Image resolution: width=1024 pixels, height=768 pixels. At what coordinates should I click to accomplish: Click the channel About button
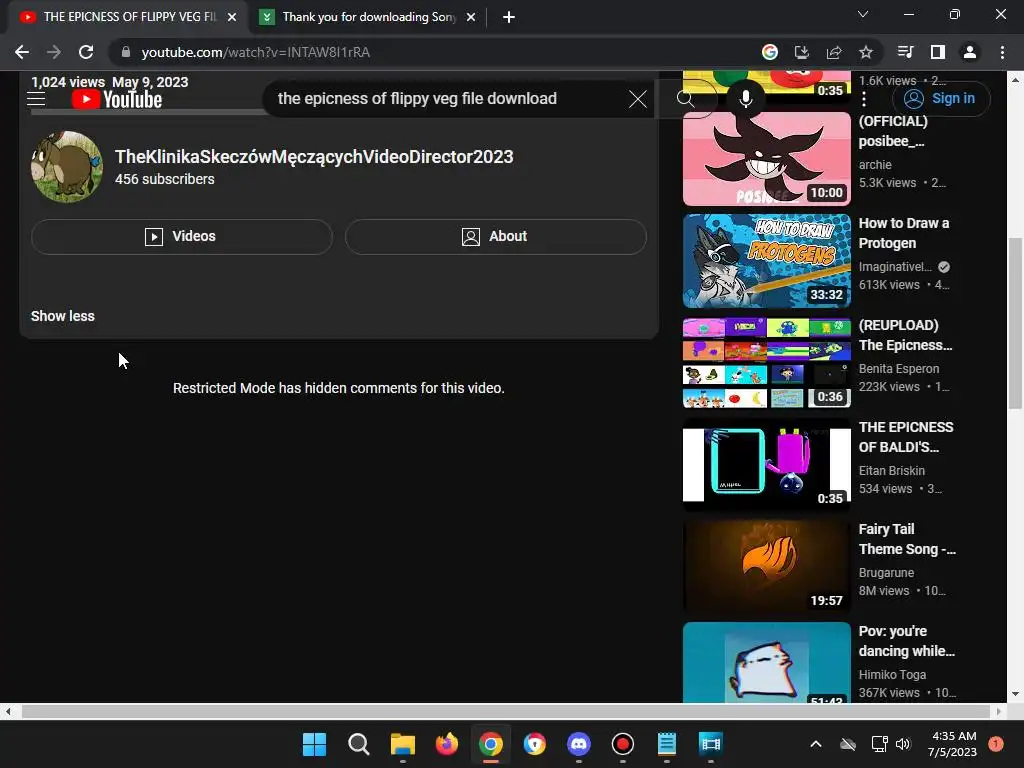[x=496, y=236]
